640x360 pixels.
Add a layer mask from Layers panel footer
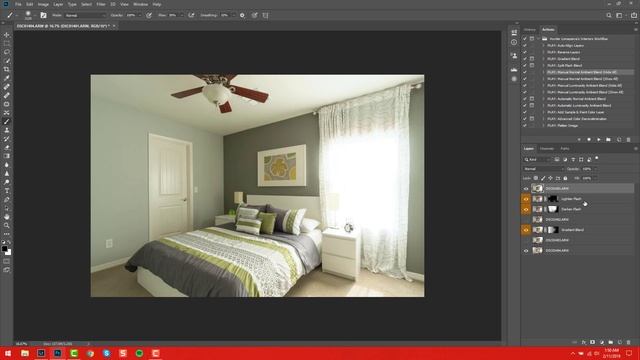593,342
